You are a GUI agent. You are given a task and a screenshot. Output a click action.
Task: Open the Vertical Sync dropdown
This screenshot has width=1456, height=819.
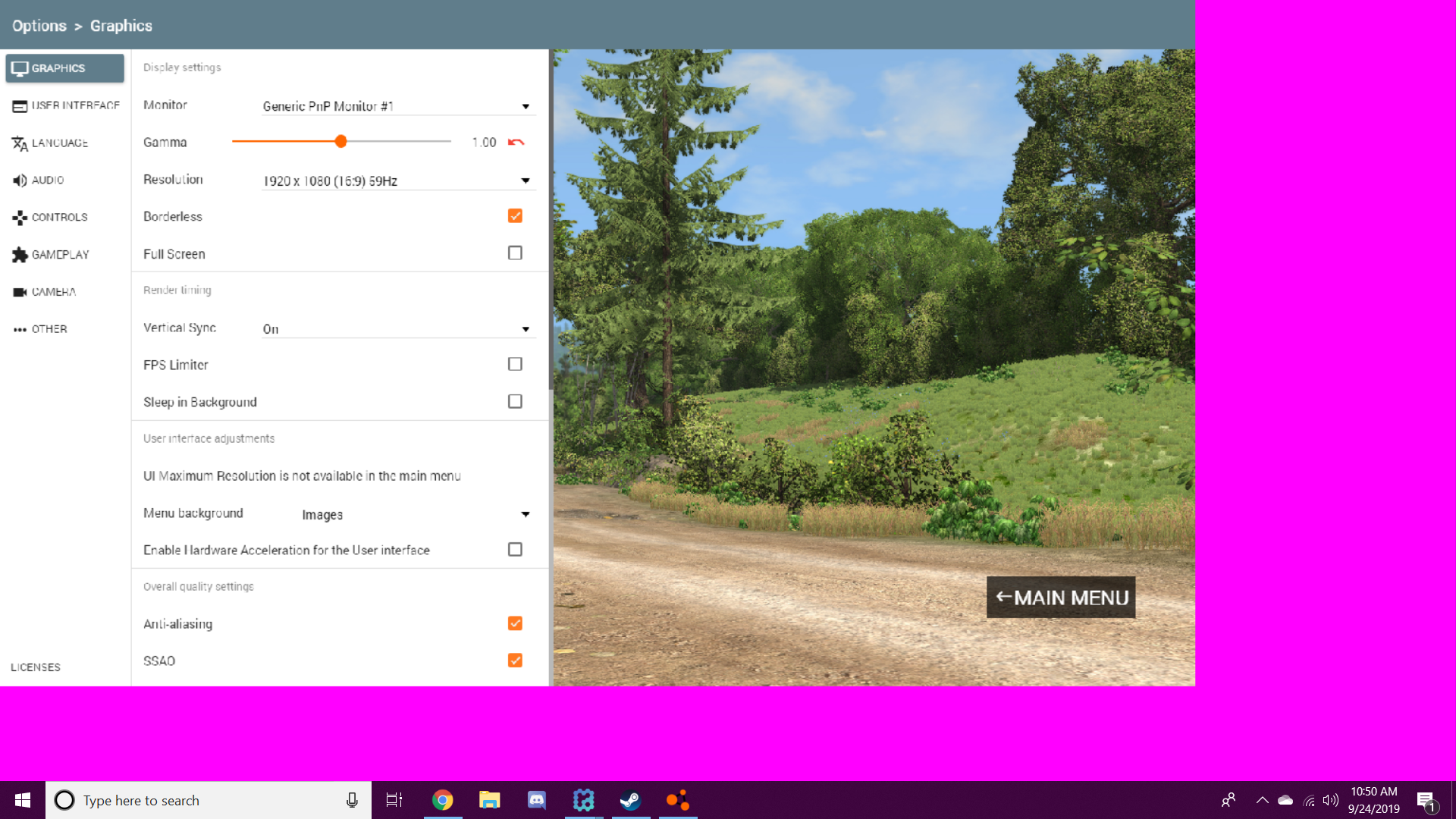coord(398,328)
